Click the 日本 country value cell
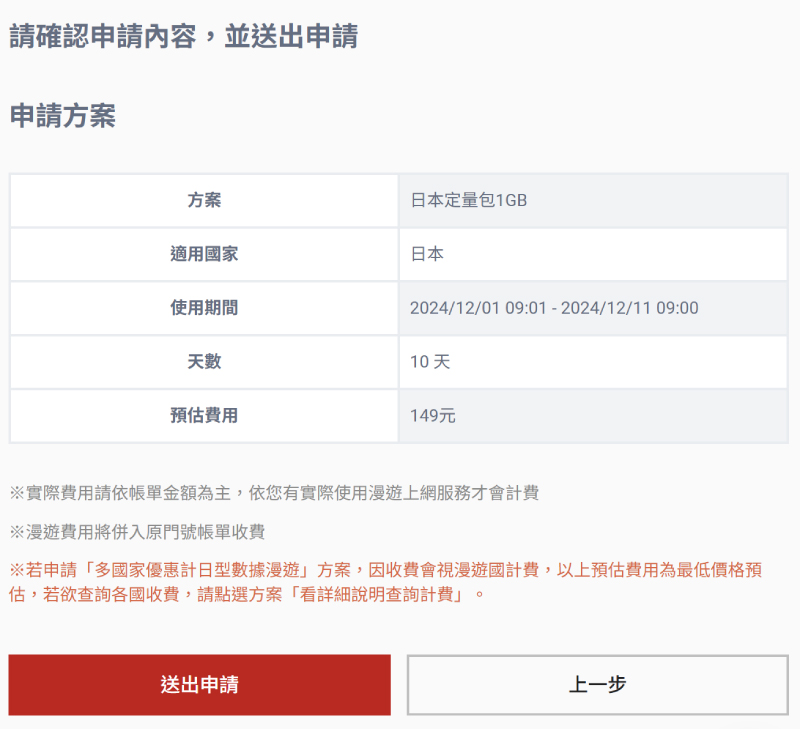The image size is (800, 729). tap(593, 254)
